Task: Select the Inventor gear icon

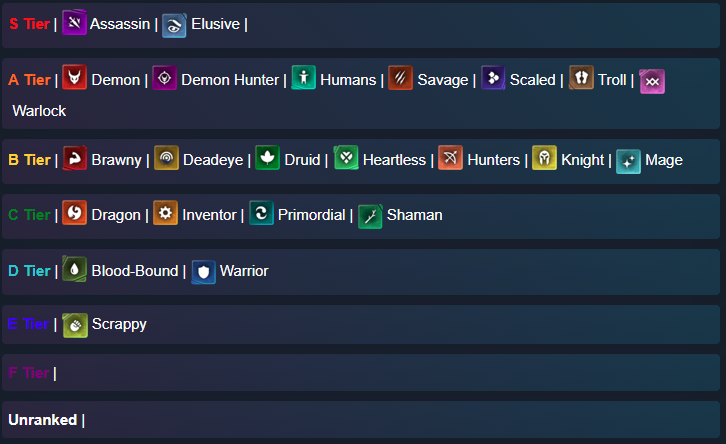Action: [166, 214]
